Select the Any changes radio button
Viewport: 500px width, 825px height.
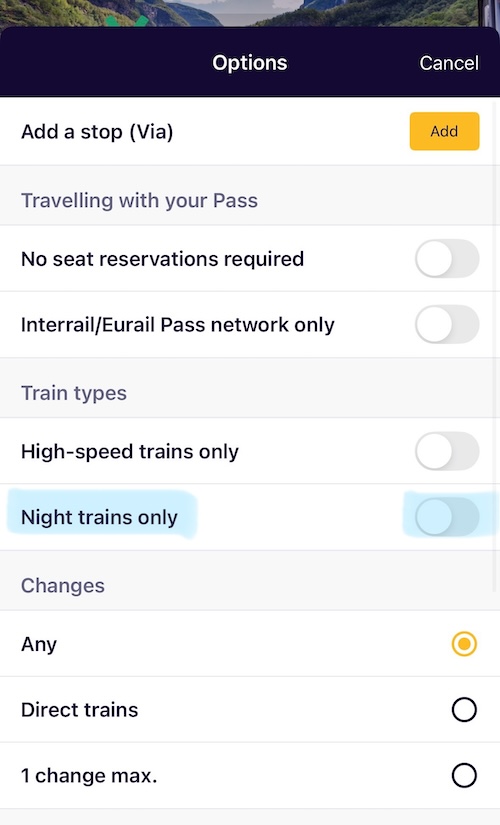tap(464, 644)
